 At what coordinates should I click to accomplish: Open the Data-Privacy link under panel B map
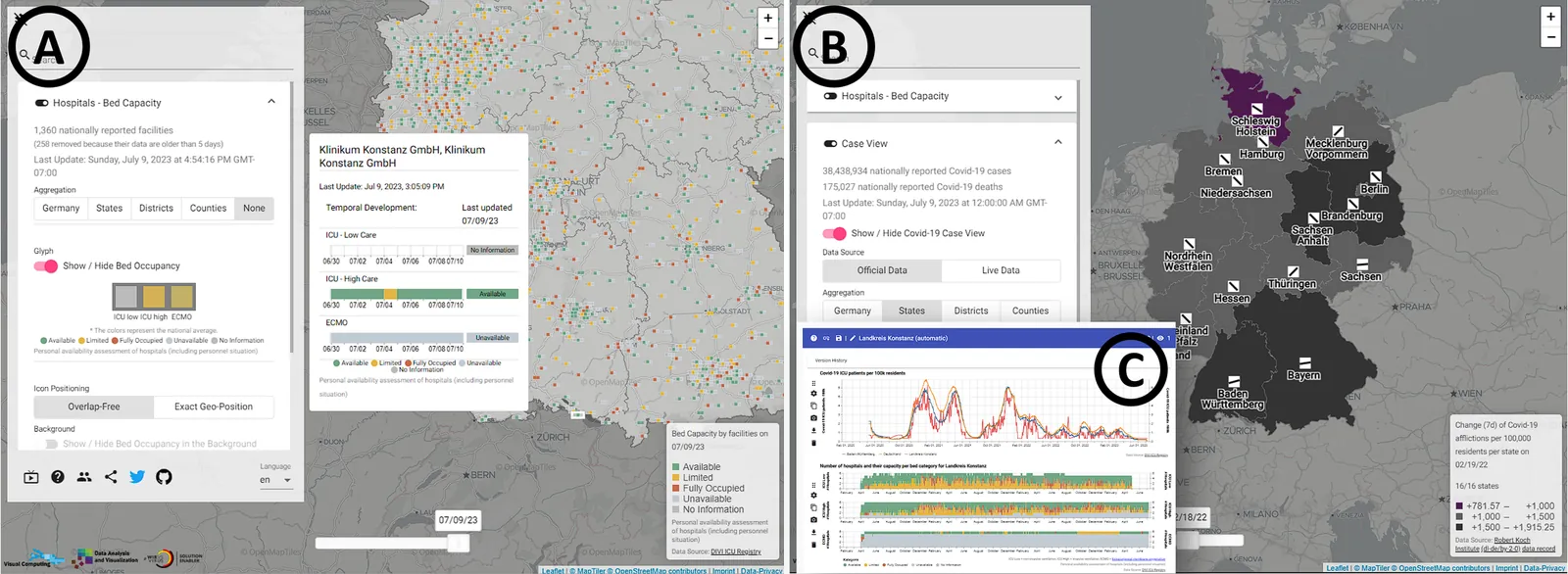click(x=1544, y=568)
